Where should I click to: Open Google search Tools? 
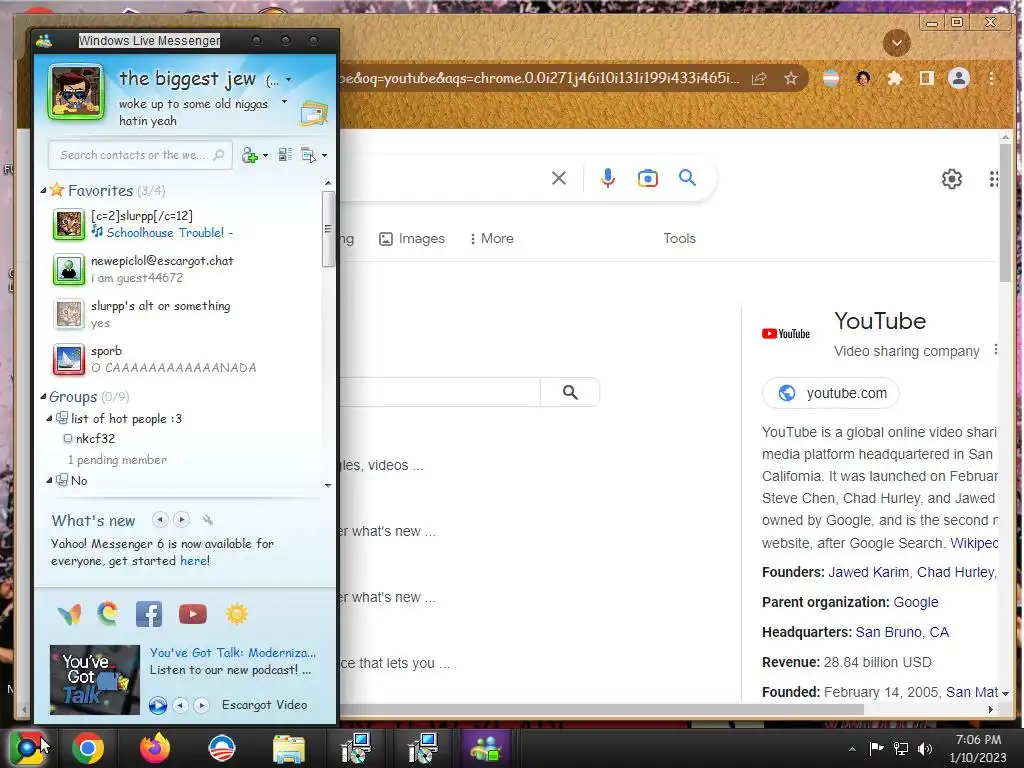click(x=679, y=238)
